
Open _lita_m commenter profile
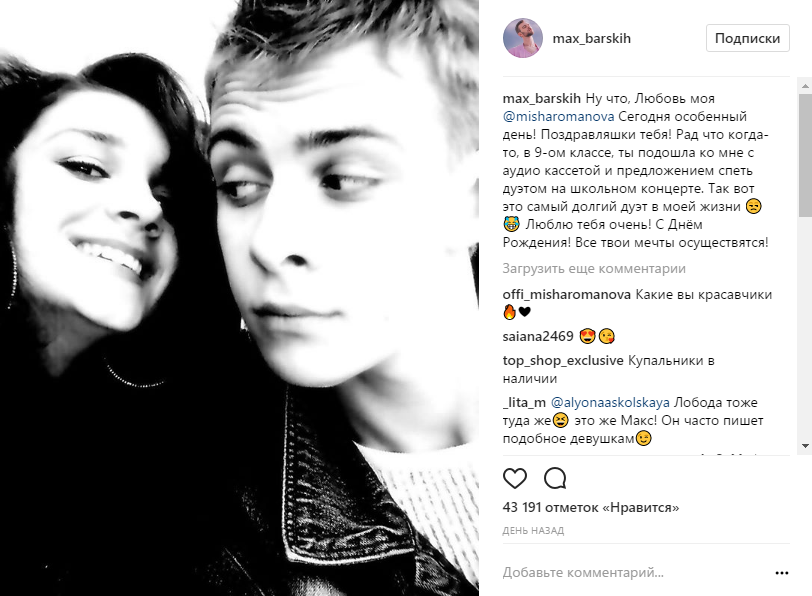(x=524, y=402)
